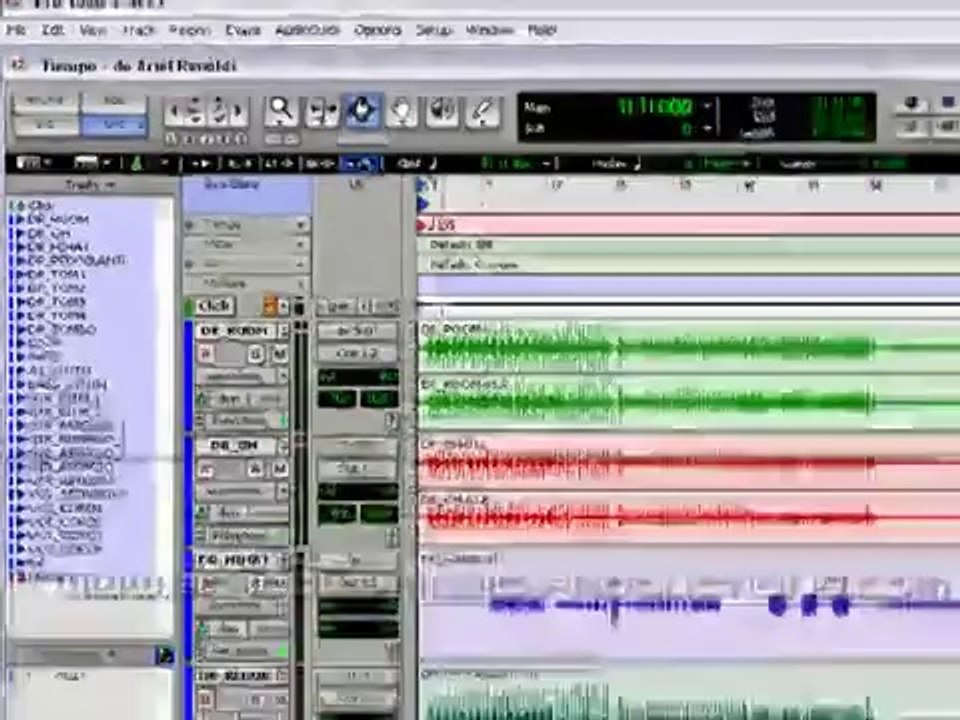This screenshot has width=960, height=720.
Task: Click the horizontal zoom in arrow
Action: (239, 112)
